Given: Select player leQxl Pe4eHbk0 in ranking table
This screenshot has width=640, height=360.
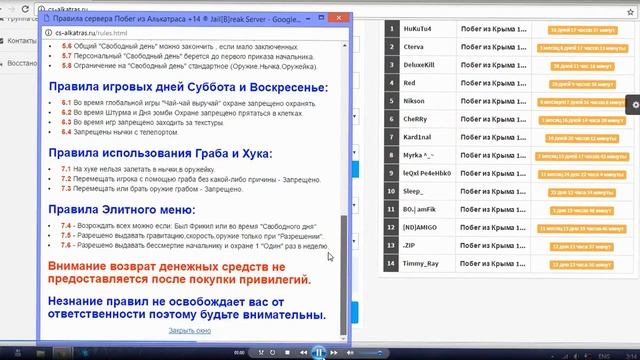Looking at the screenshot, I should [x=427, y=173].
